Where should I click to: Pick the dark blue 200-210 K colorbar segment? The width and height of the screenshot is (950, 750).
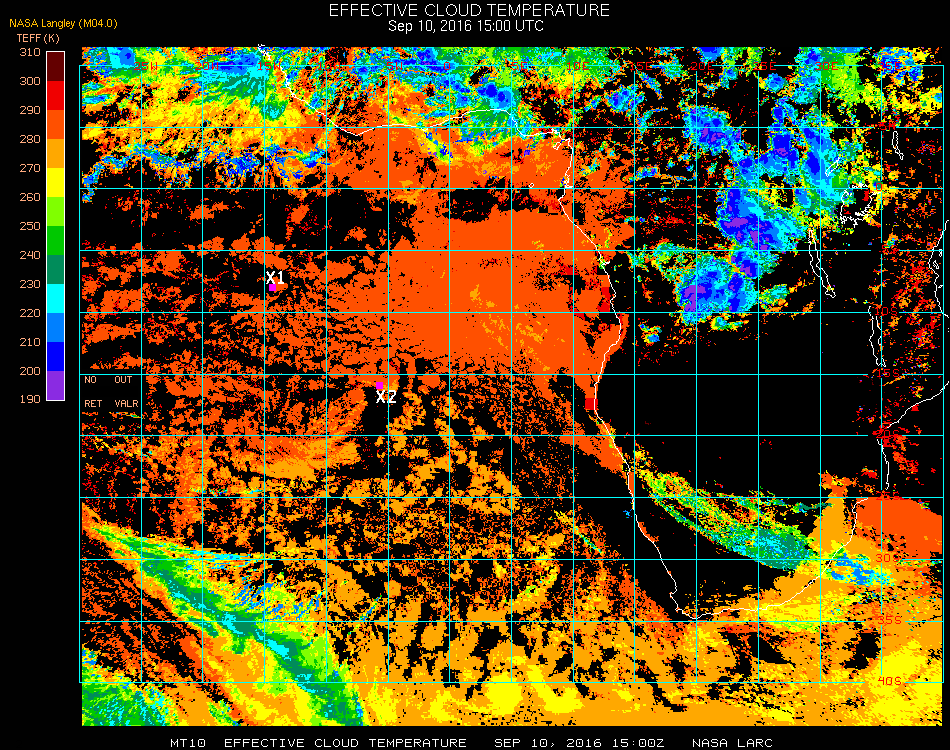point(55,356)
